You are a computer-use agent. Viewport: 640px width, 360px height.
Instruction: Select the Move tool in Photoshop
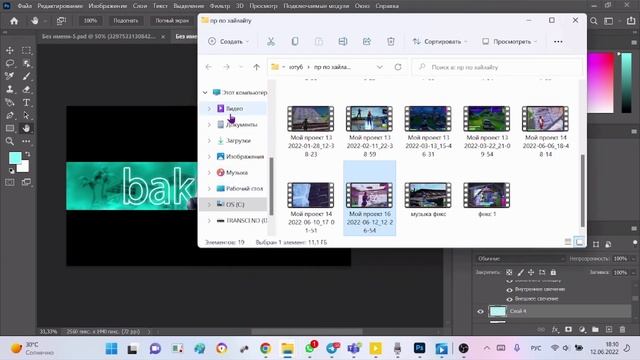(x=9, y=50)
